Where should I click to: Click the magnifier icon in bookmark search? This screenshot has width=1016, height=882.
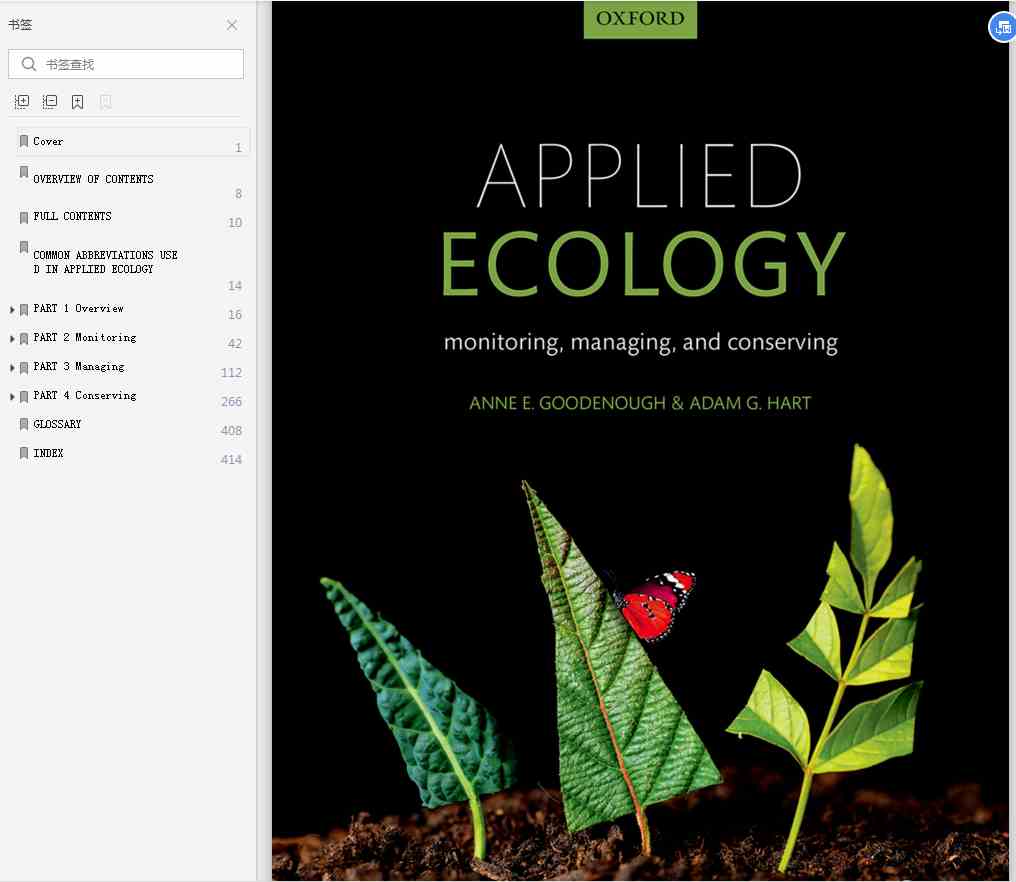pyautogui.click(x=29, y=64)
